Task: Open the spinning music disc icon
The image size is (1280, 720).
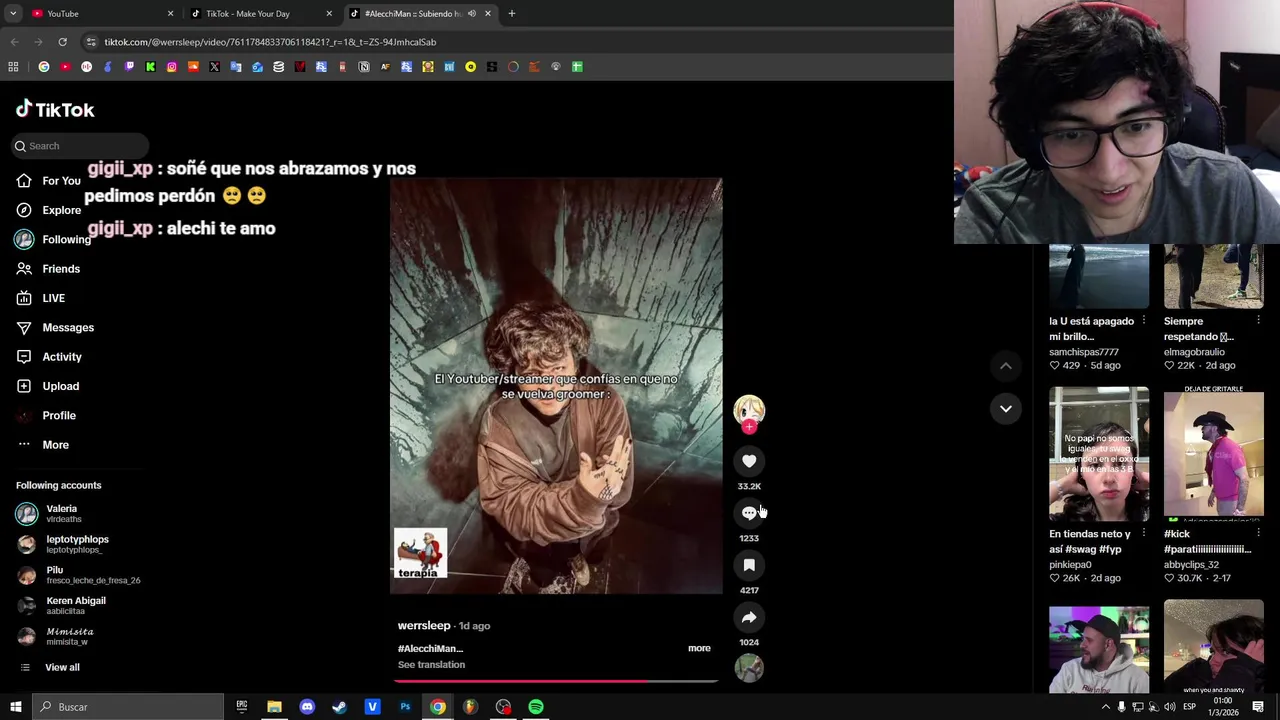Action: coord(749,667)
